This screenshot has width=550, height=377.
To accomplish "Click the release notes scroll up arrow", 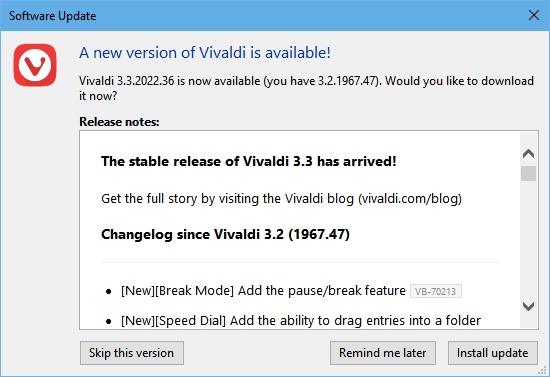I will coord(528,153).
